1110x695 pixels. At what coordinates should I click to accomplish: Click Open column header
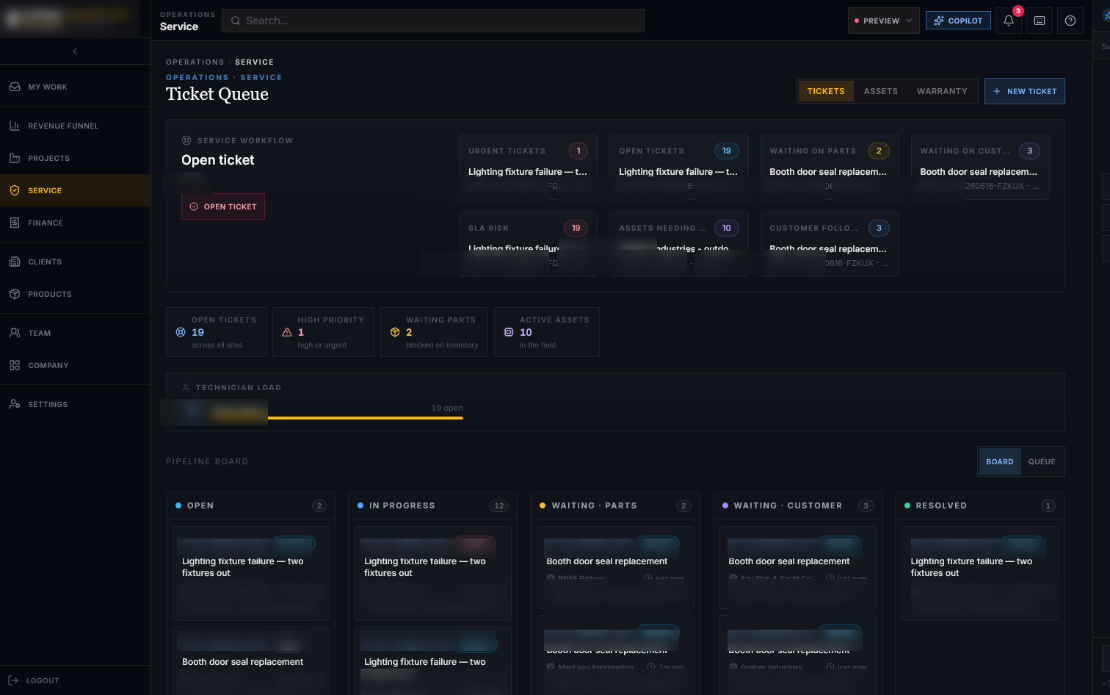coord(251,505)
